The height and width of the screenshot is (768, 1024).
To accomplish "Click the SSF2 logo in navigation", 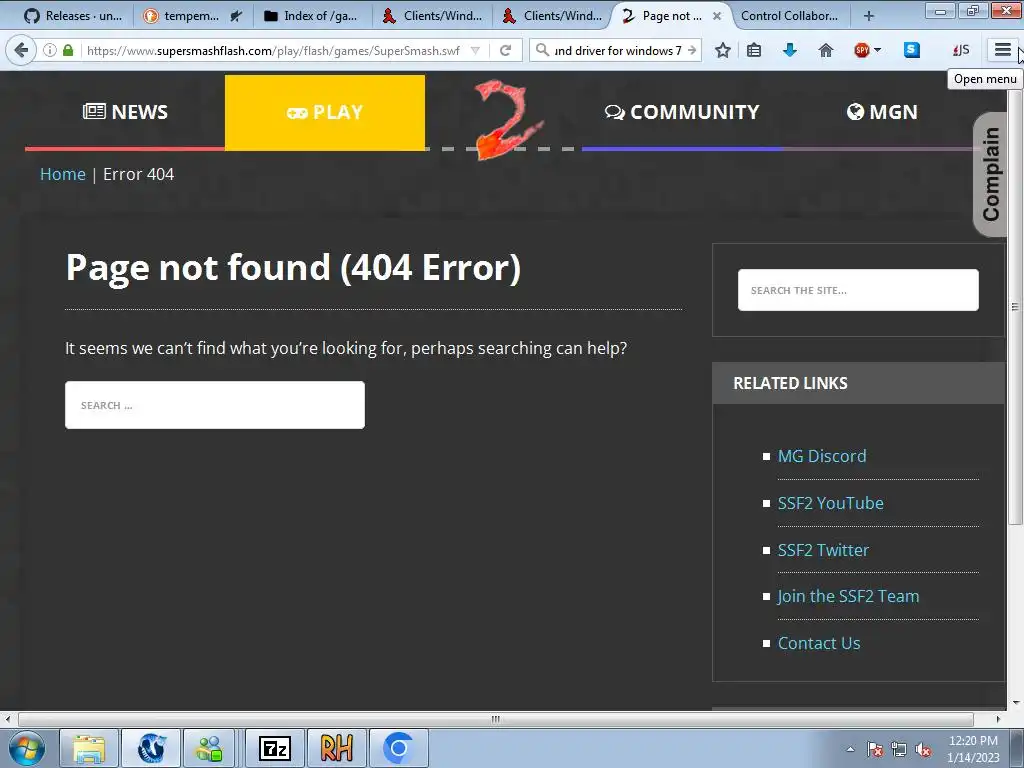I will click(507, 120).
